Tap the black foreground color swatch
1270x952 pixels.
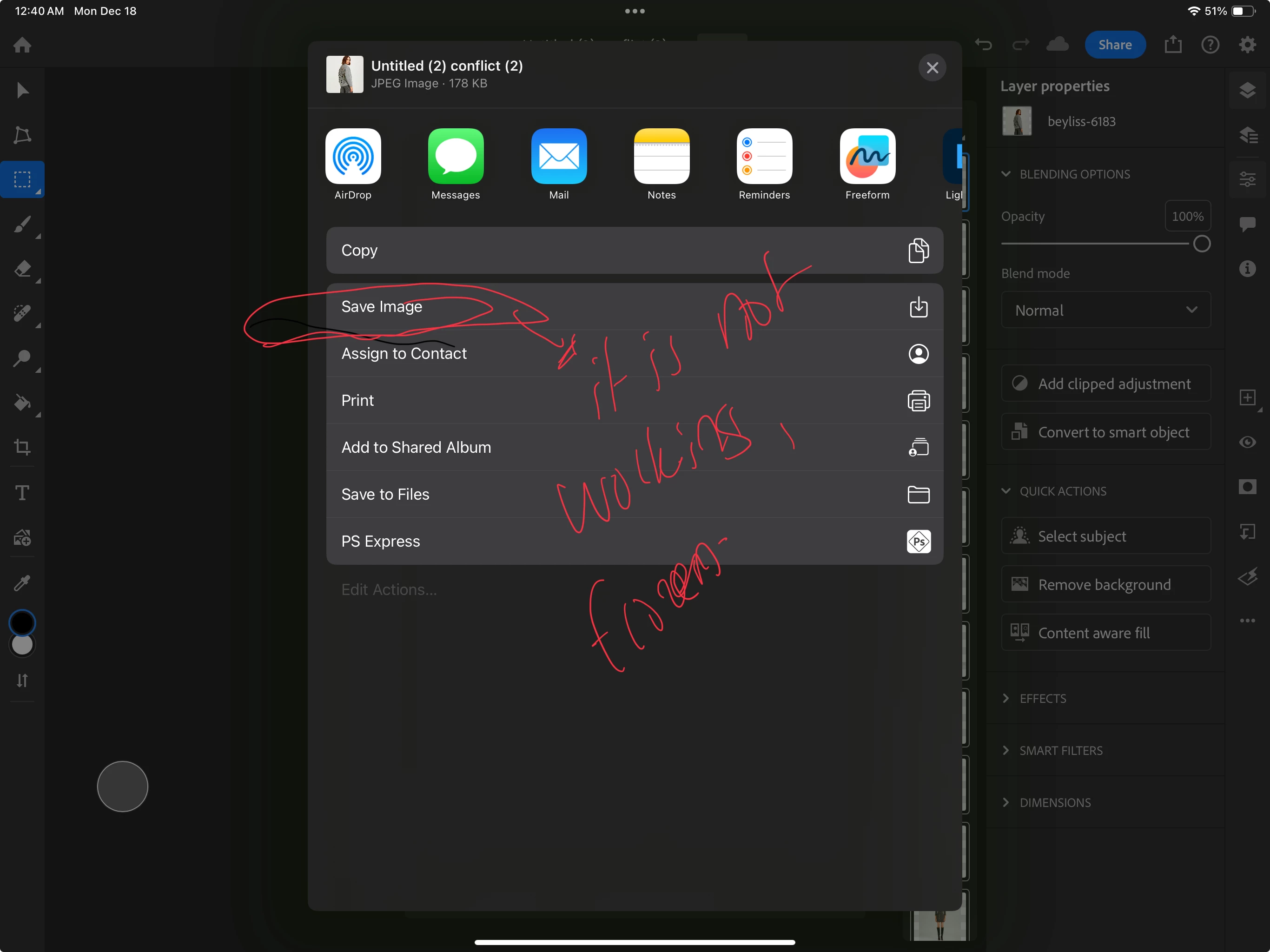point(22,622)
